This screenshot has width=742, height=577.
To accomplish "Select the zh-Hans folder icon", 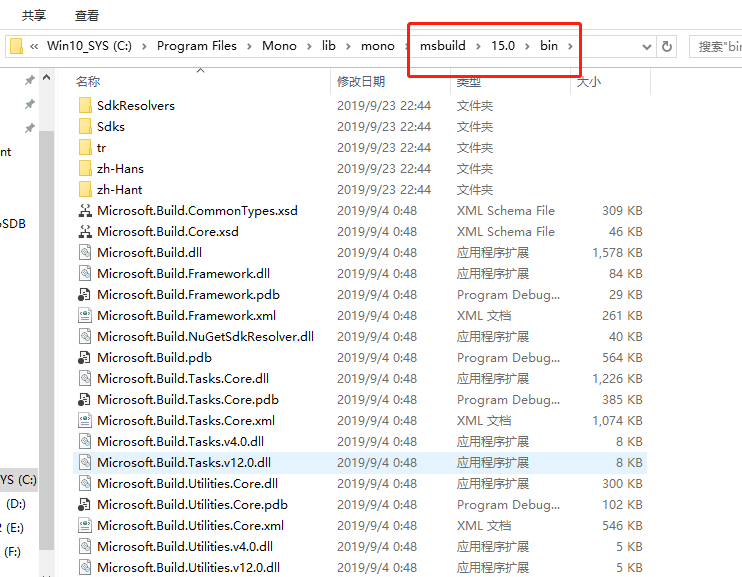I will tap(85, 169).
